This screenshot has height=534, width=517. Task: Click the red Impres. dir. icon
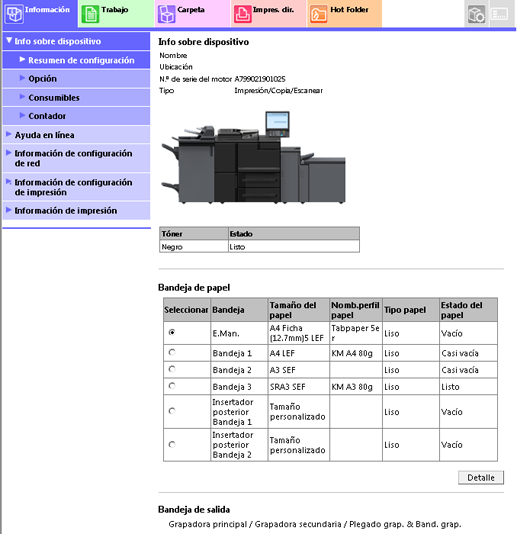242,14
